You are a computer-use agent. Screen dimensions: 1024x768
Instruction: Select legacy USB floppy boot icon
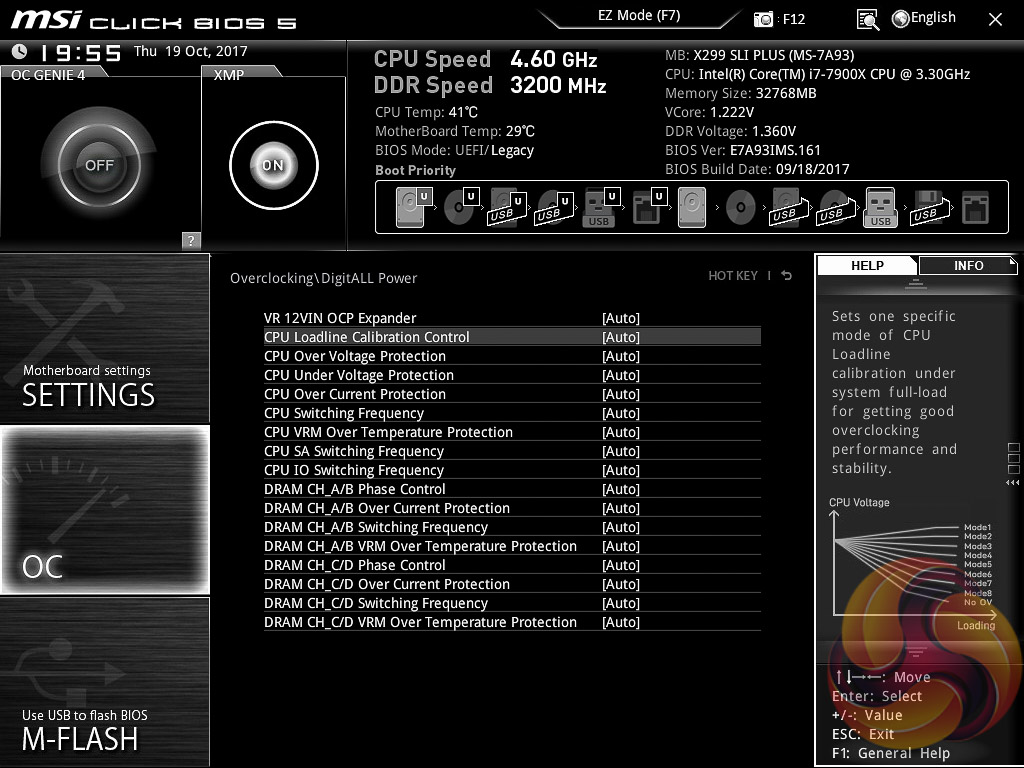pyautogui.click(x=929, y=207)
